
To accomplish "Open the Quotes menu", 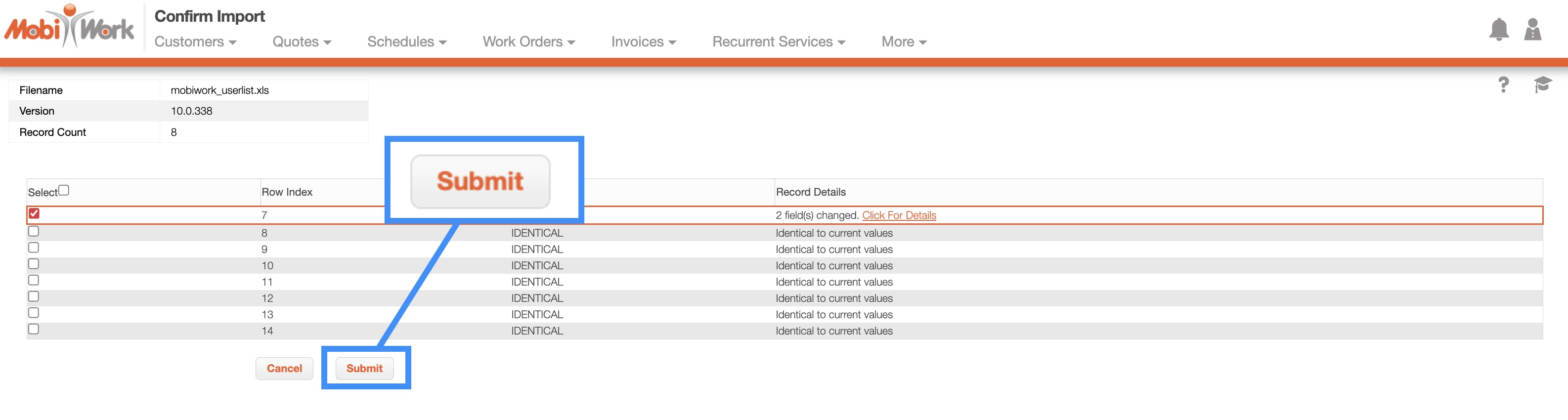I will 302,42.
